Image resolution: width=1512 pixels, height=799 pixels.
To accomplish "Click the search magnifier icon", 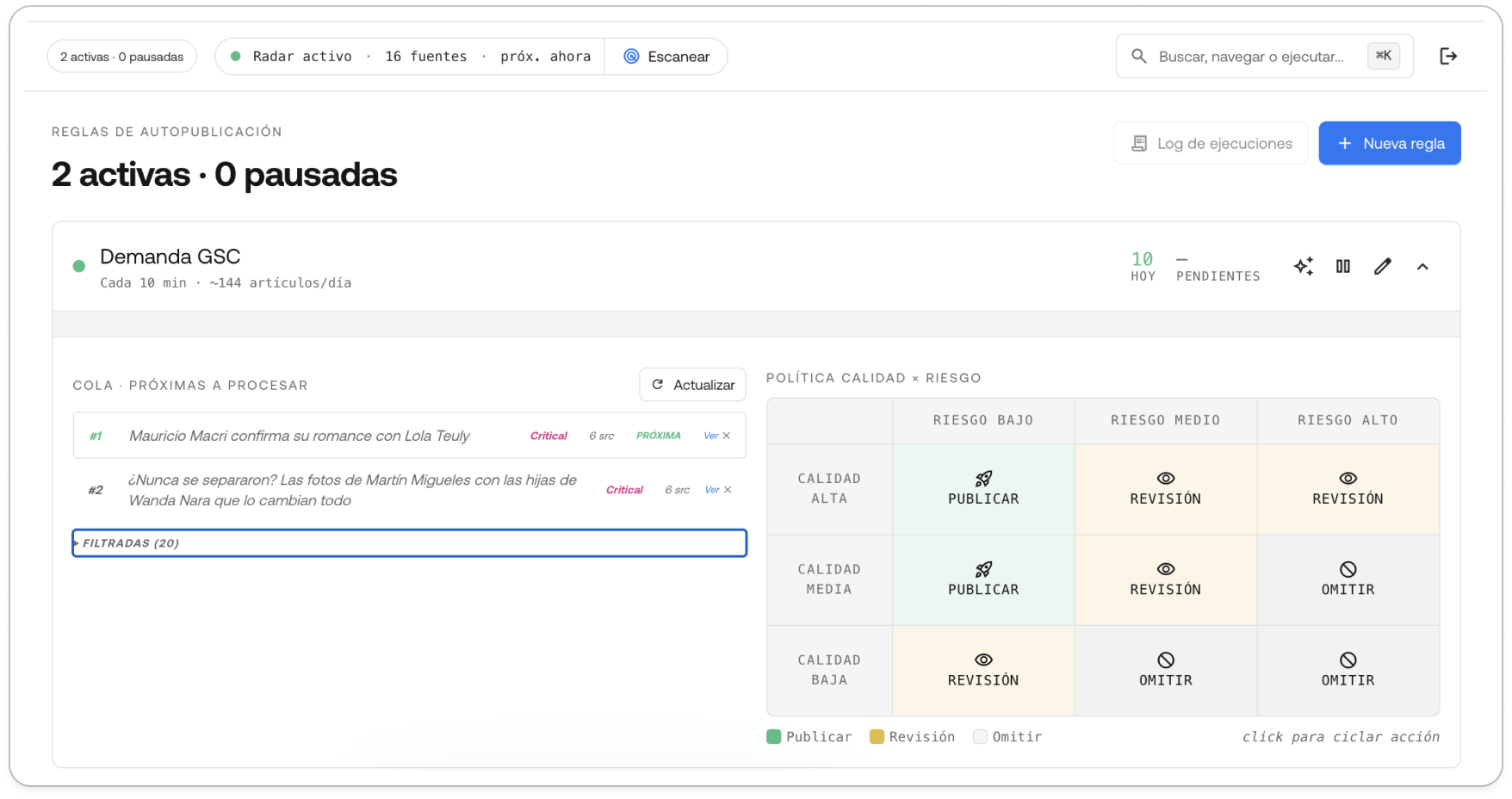I will pos(1138,56).
